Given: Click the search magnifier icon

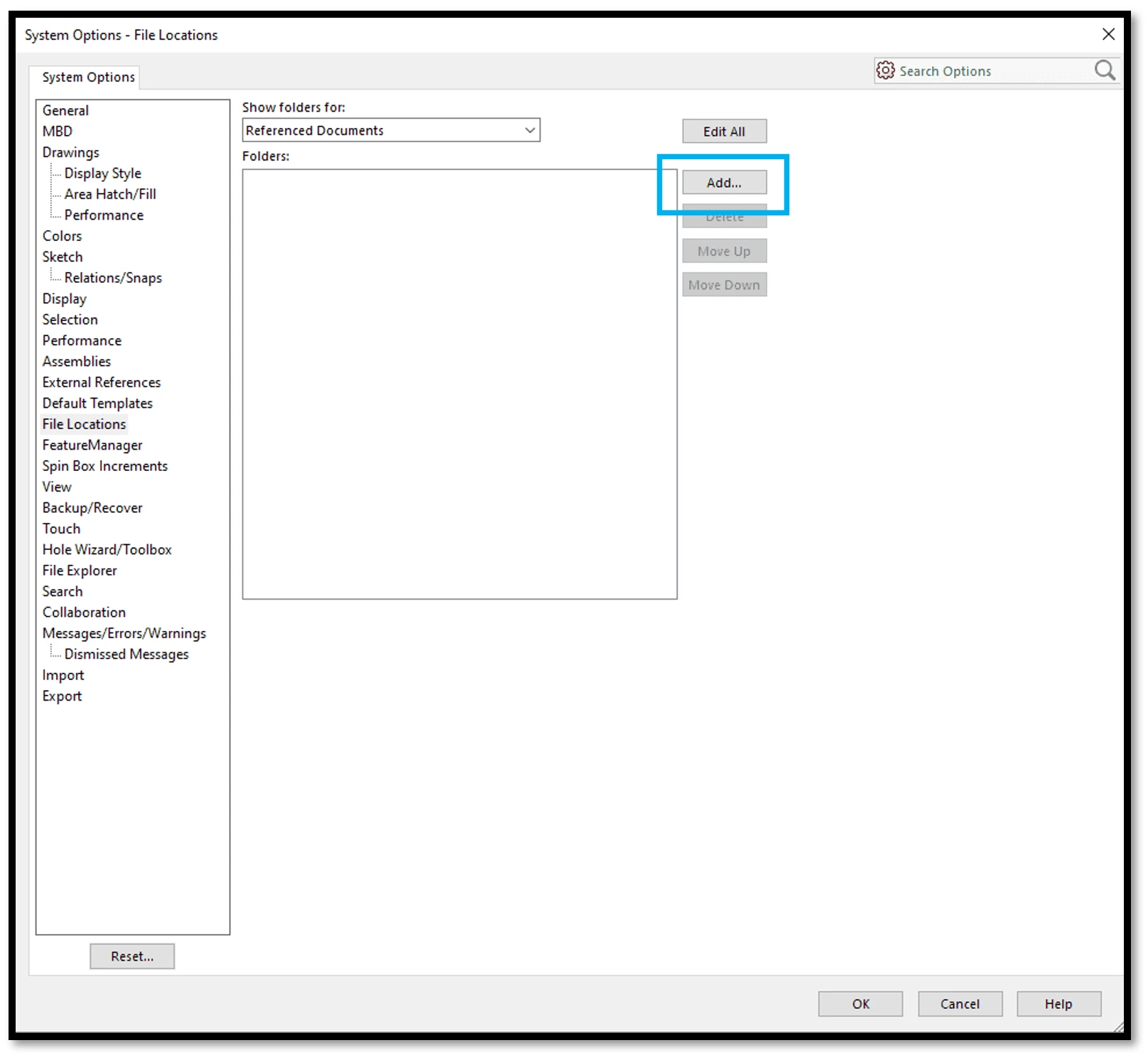Looking at the screenshot, I should tap(1105, 70).
